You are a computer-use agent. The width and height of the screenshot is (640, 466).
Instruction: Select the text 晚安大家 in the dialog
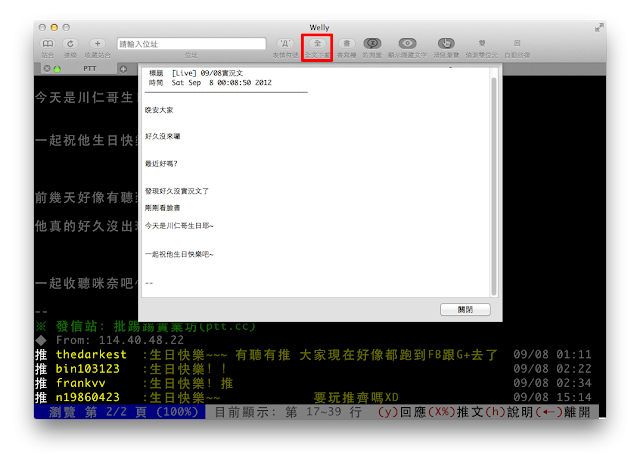coord(159,110)
